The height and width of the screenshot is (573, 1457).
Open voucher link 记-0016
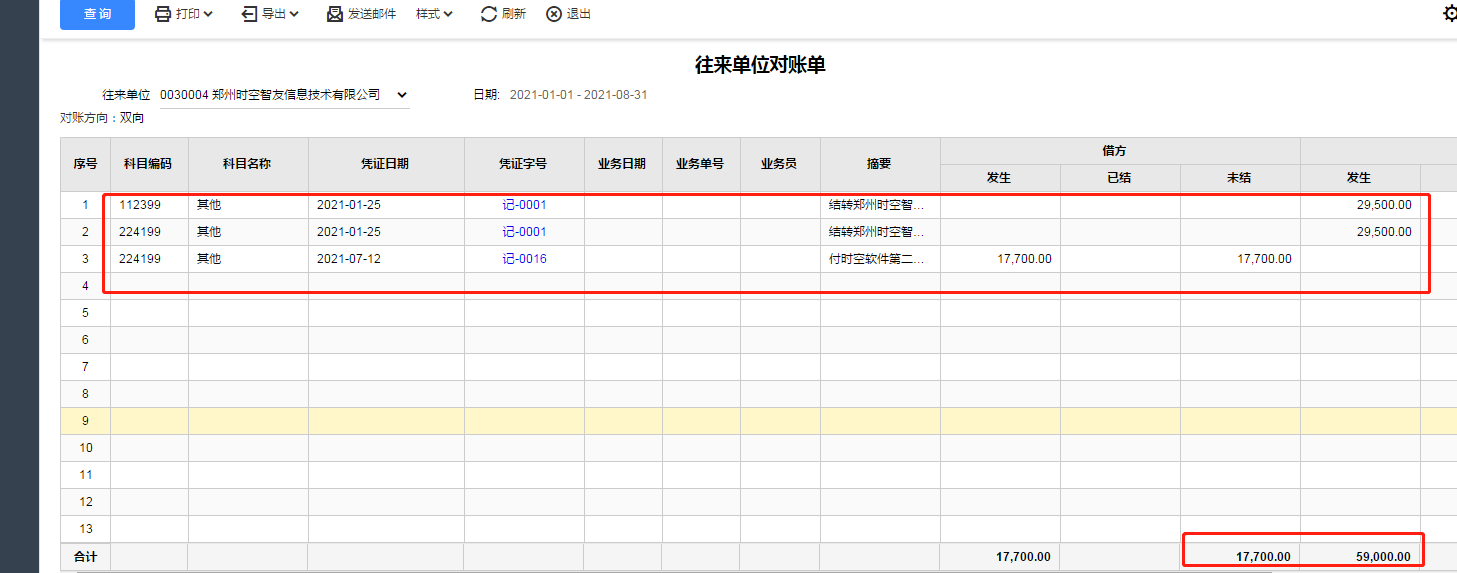click(x=524, y=258)
